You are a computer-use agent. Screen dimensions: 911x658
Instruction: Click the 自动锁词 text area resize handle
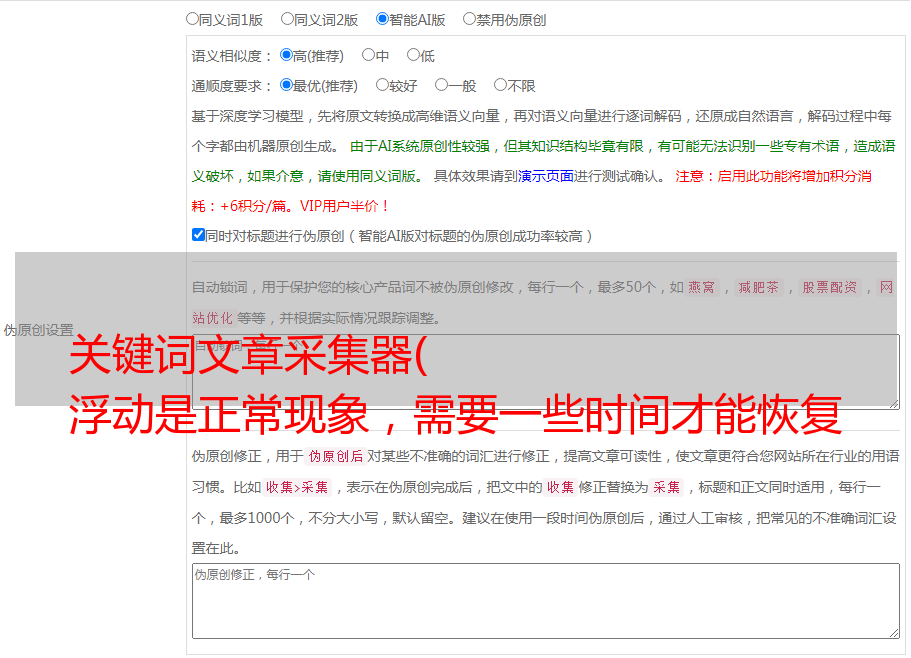[x=893, y=402]
